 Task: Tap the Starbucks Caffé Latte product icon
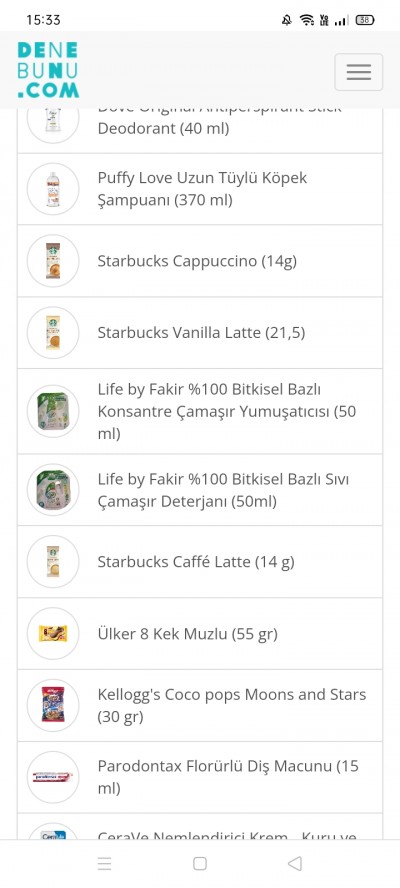[53, 562]
